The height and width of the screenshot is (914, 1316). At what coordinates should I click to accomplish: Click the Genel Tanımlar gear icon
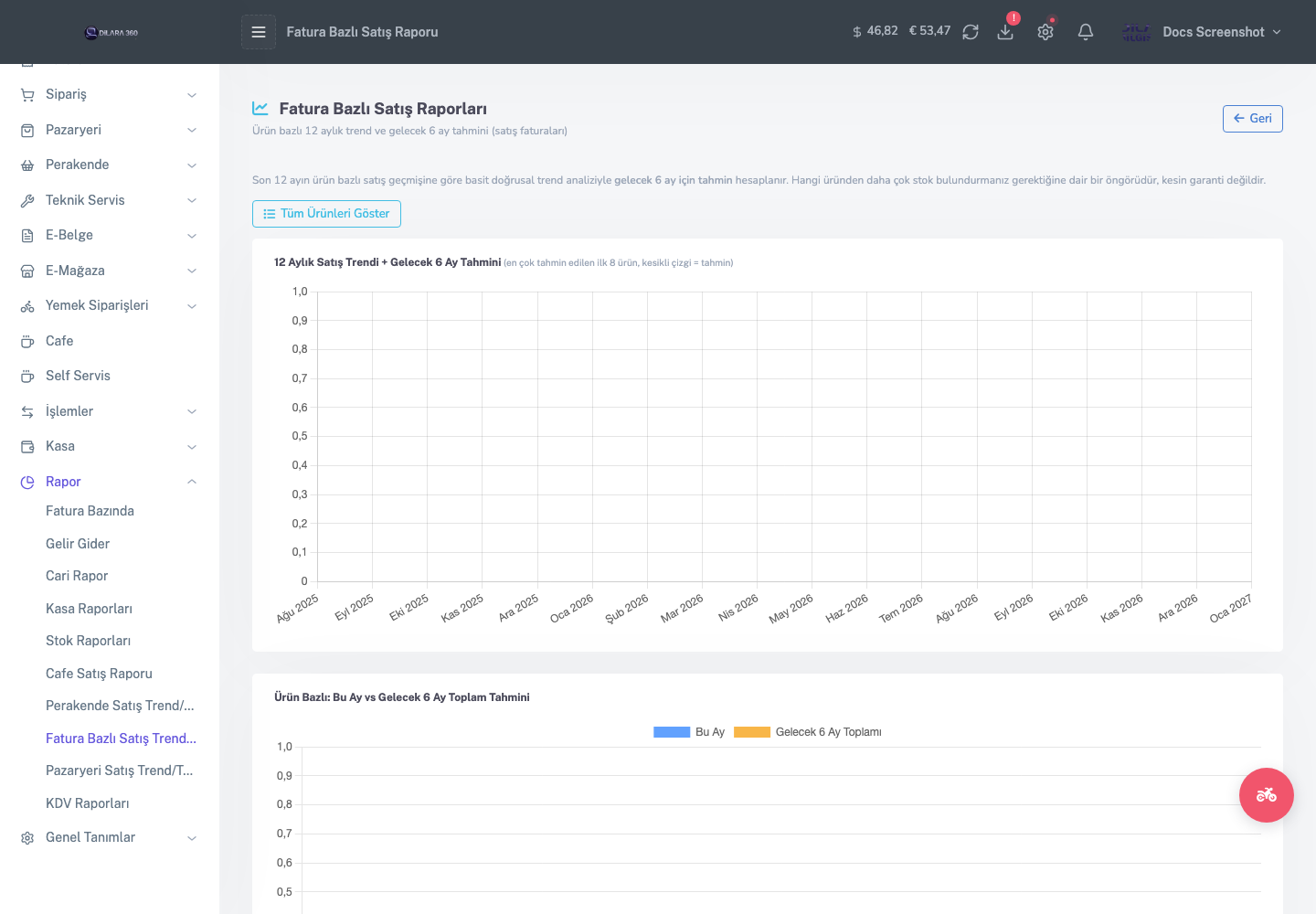(27, 837)
